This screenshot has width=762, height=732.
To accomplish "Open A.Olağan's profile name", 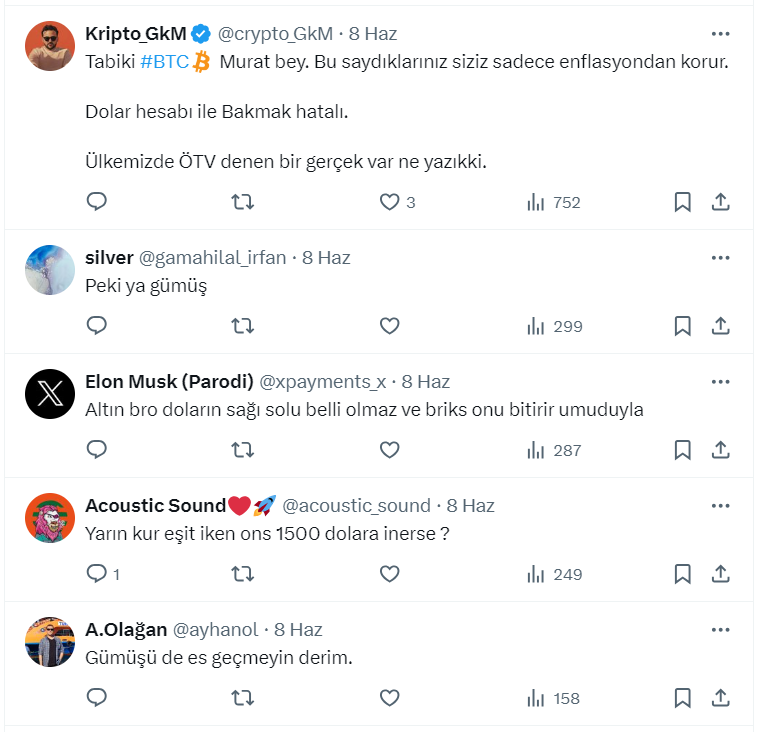I will point(126,630).
